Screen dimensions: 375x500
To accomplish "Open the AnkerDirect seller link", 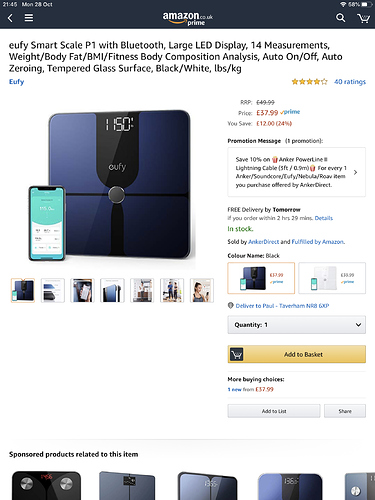I will tap(264, 242).
